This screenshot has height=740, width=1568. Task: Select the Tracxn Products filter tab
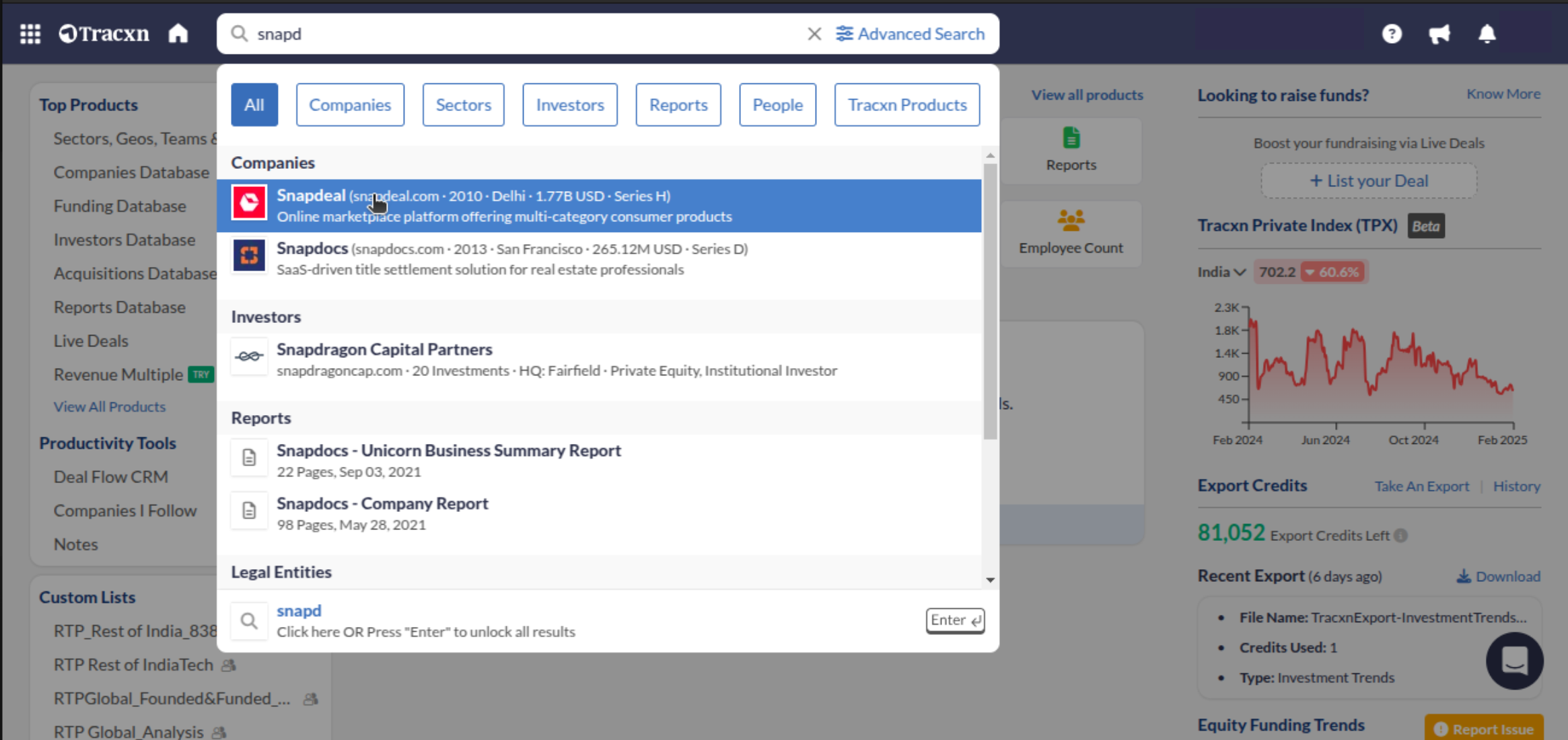(906, 105)
